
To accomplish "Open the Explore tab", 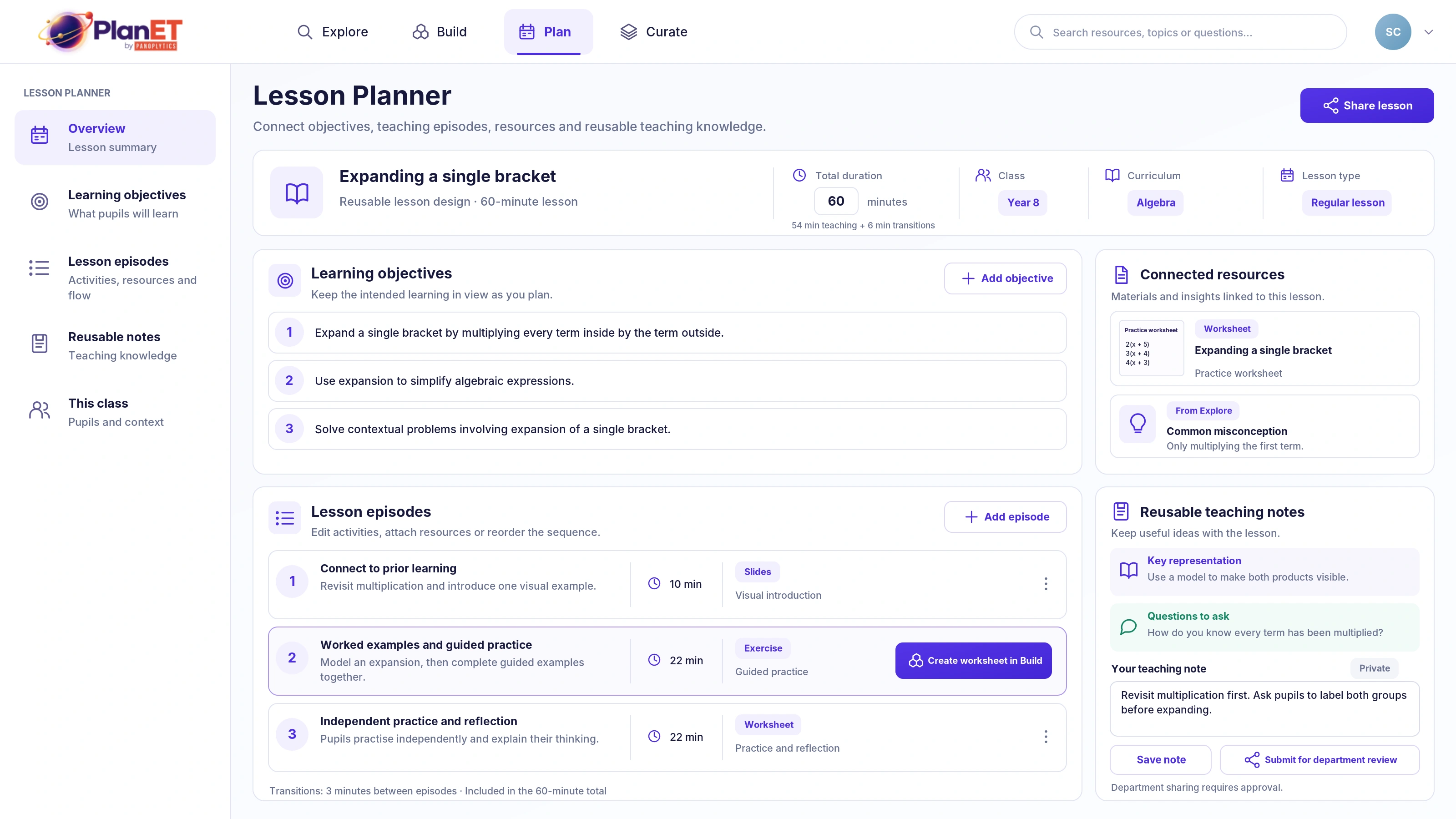I will [333, 32].
